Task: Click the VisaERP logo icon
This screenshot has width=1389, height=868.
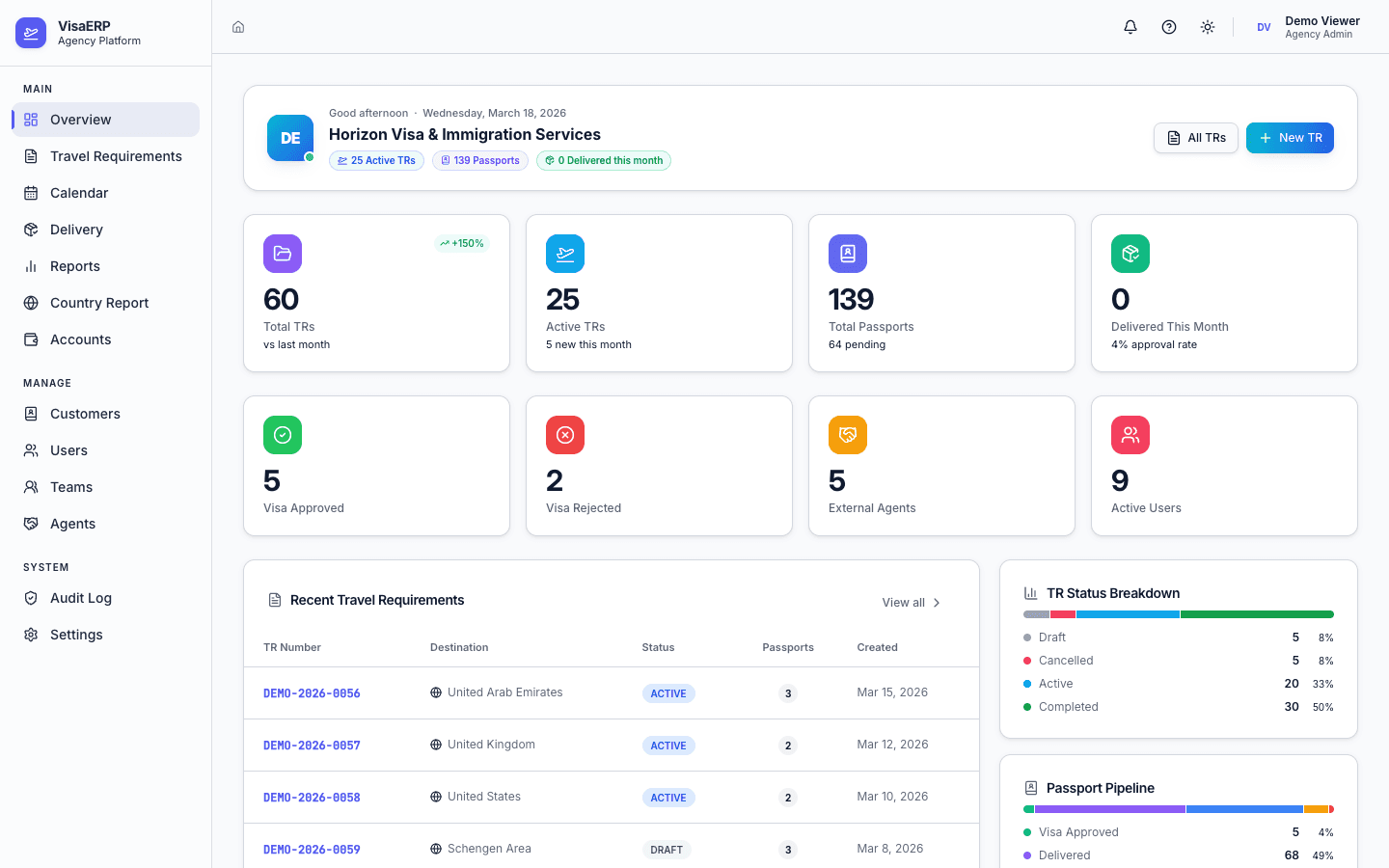Action: (x=30, y=32)
